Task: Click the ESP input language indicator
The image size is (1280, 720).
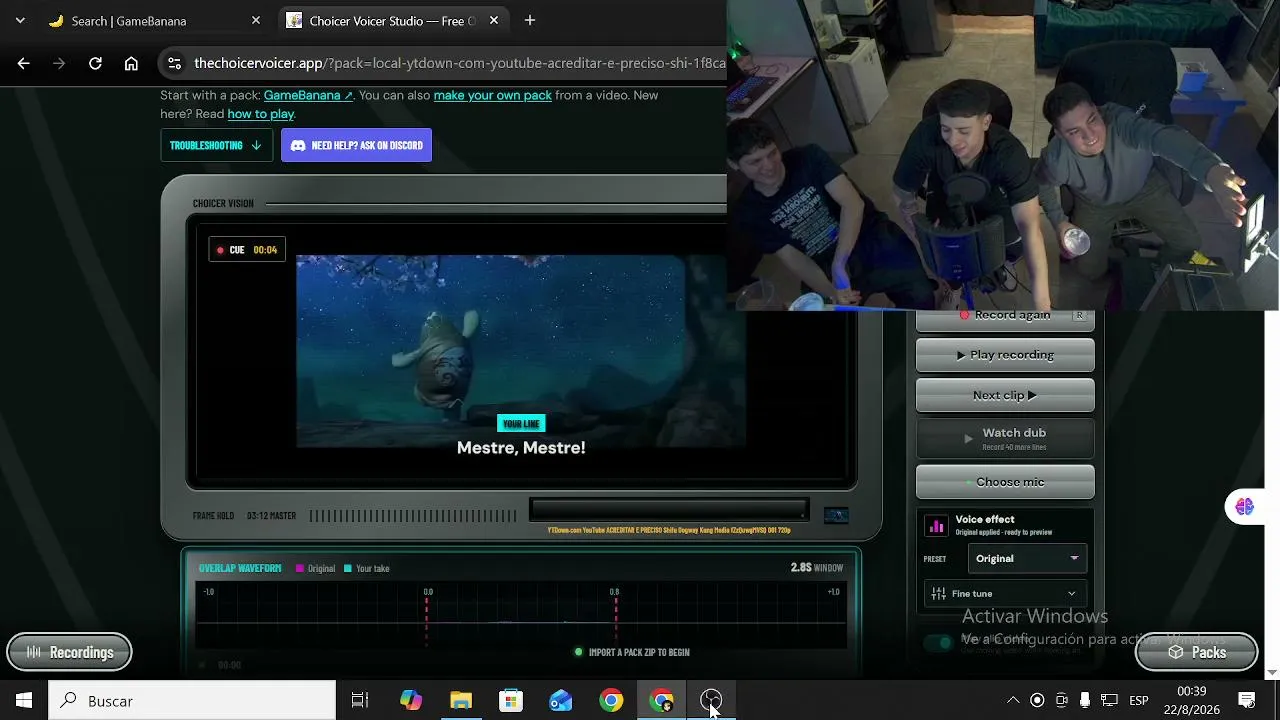Action: click(x=1139, y=700)
